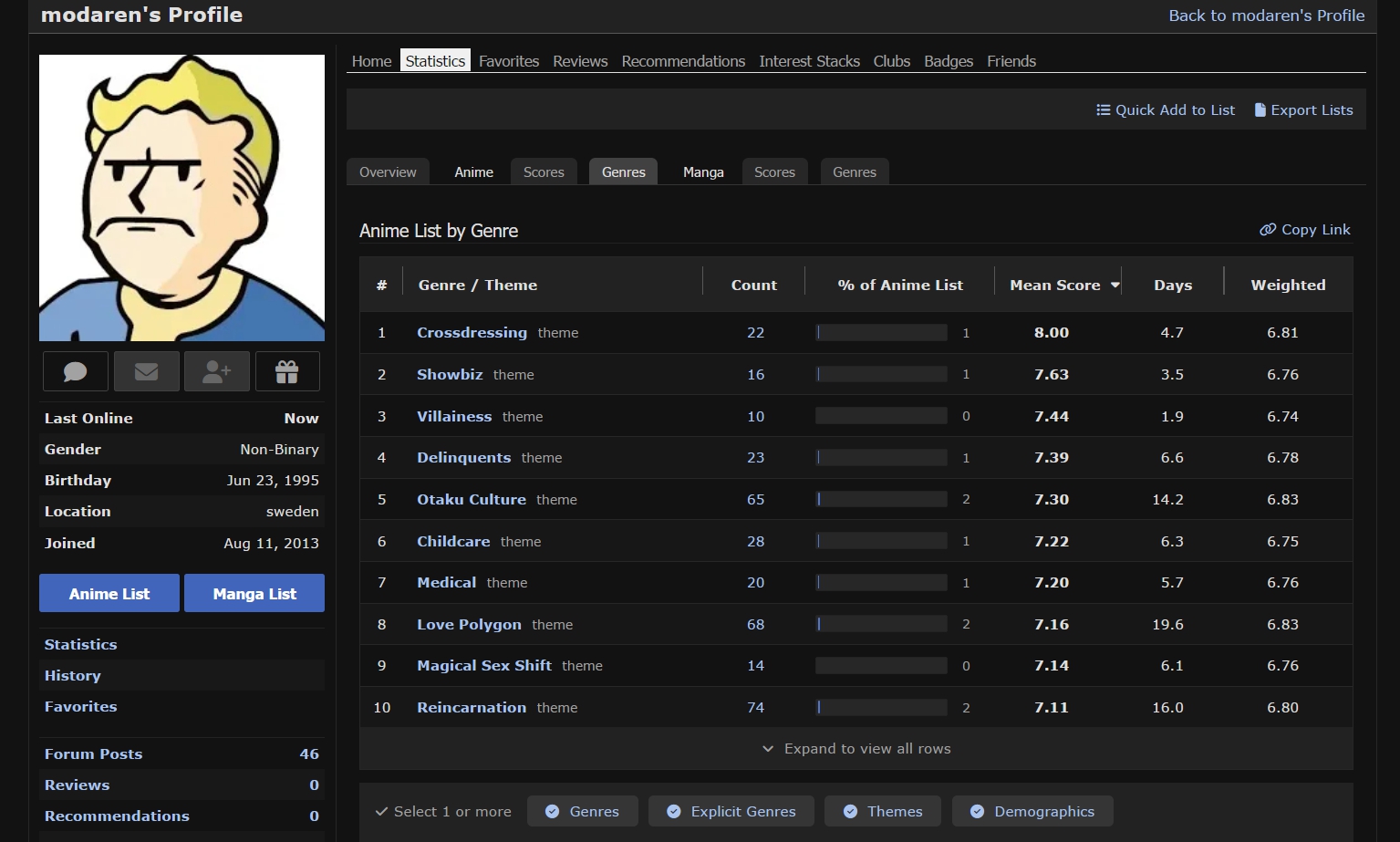Click the envelope message icon

pyautogui.click(x=146, y=371)
